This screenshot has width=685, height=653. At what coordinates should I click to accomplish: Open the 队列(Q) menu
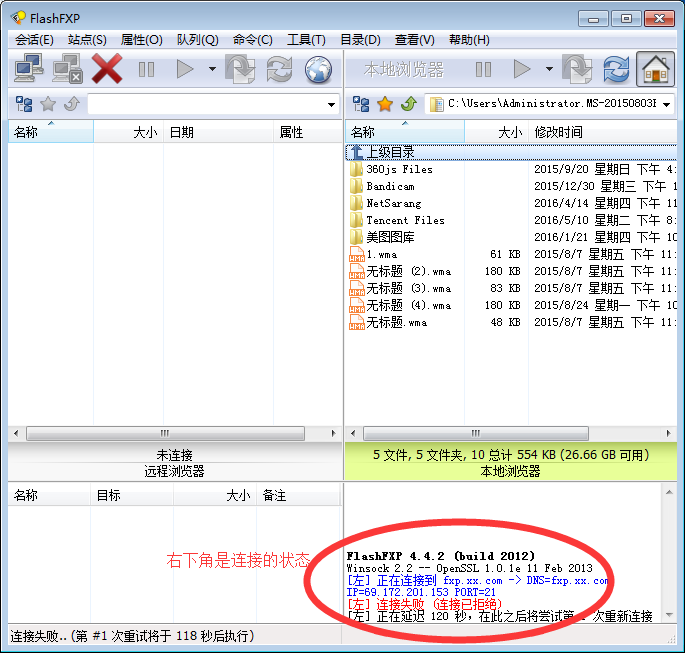197,40
